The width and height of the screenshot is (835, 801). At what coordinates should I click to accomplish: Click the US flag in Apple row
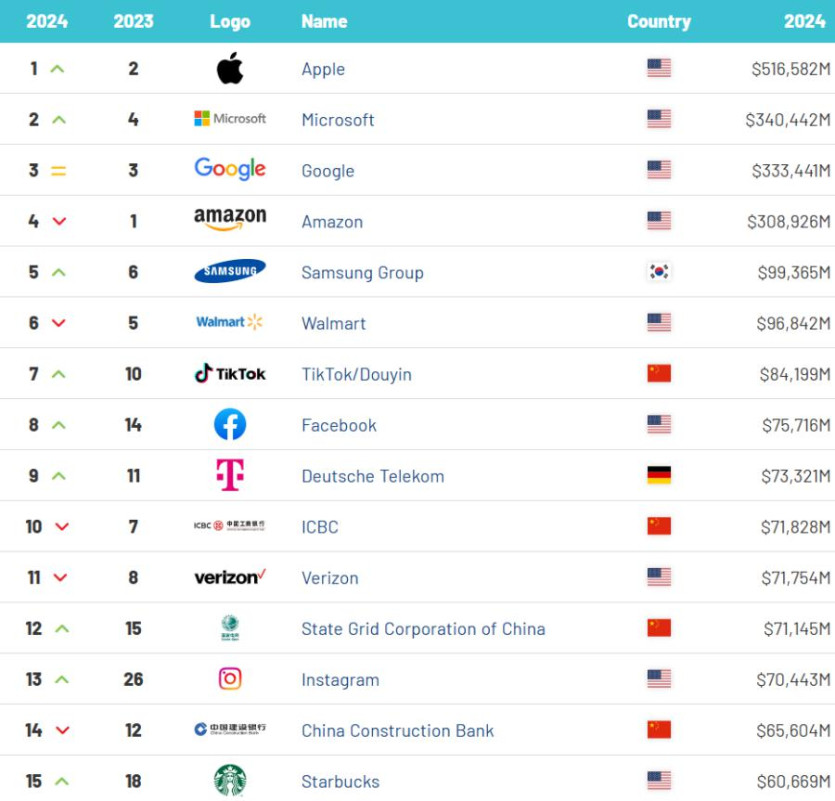tap(659, 68)
